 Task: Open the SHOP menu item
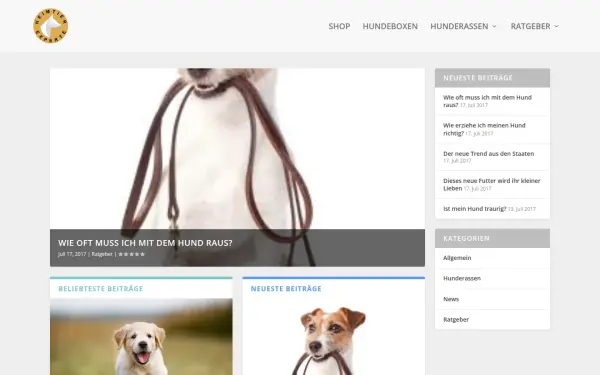point(339,26)
